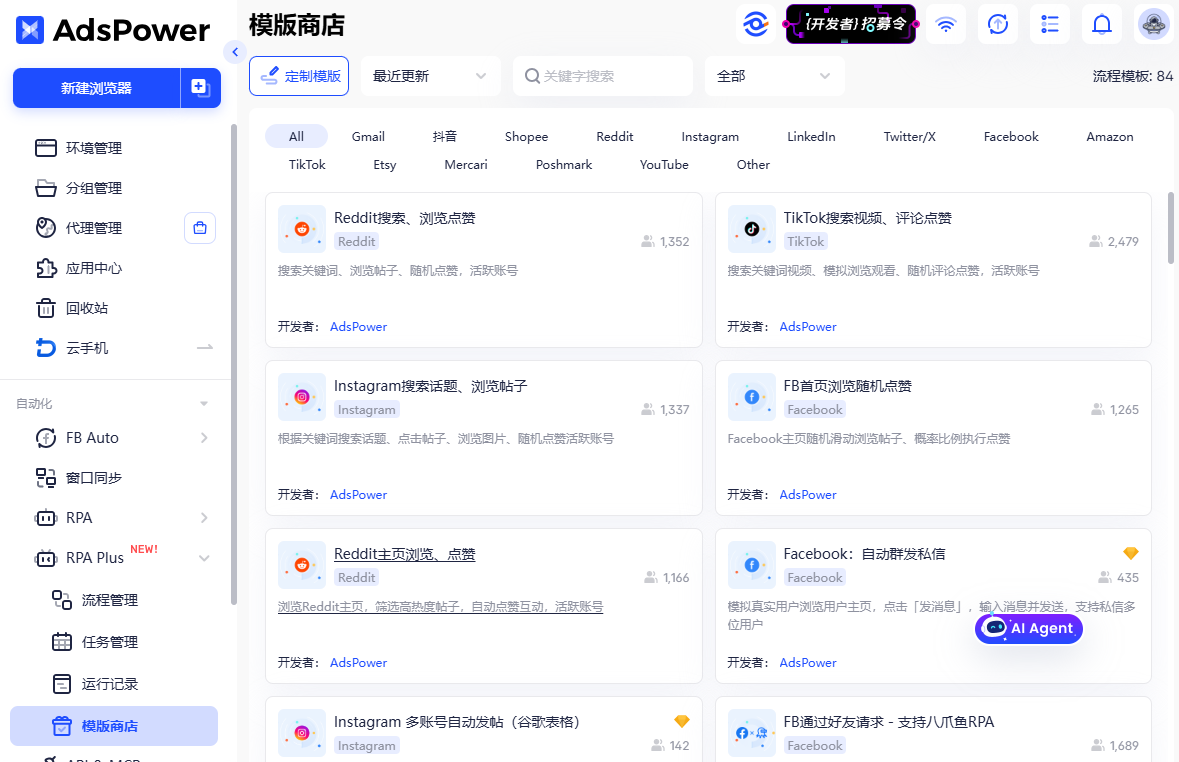Viewport: 1179px width, 762px height.
Task: Click the Instagram搜索话题、浏览帖子 template icon
Action: [x=302, y=396]
